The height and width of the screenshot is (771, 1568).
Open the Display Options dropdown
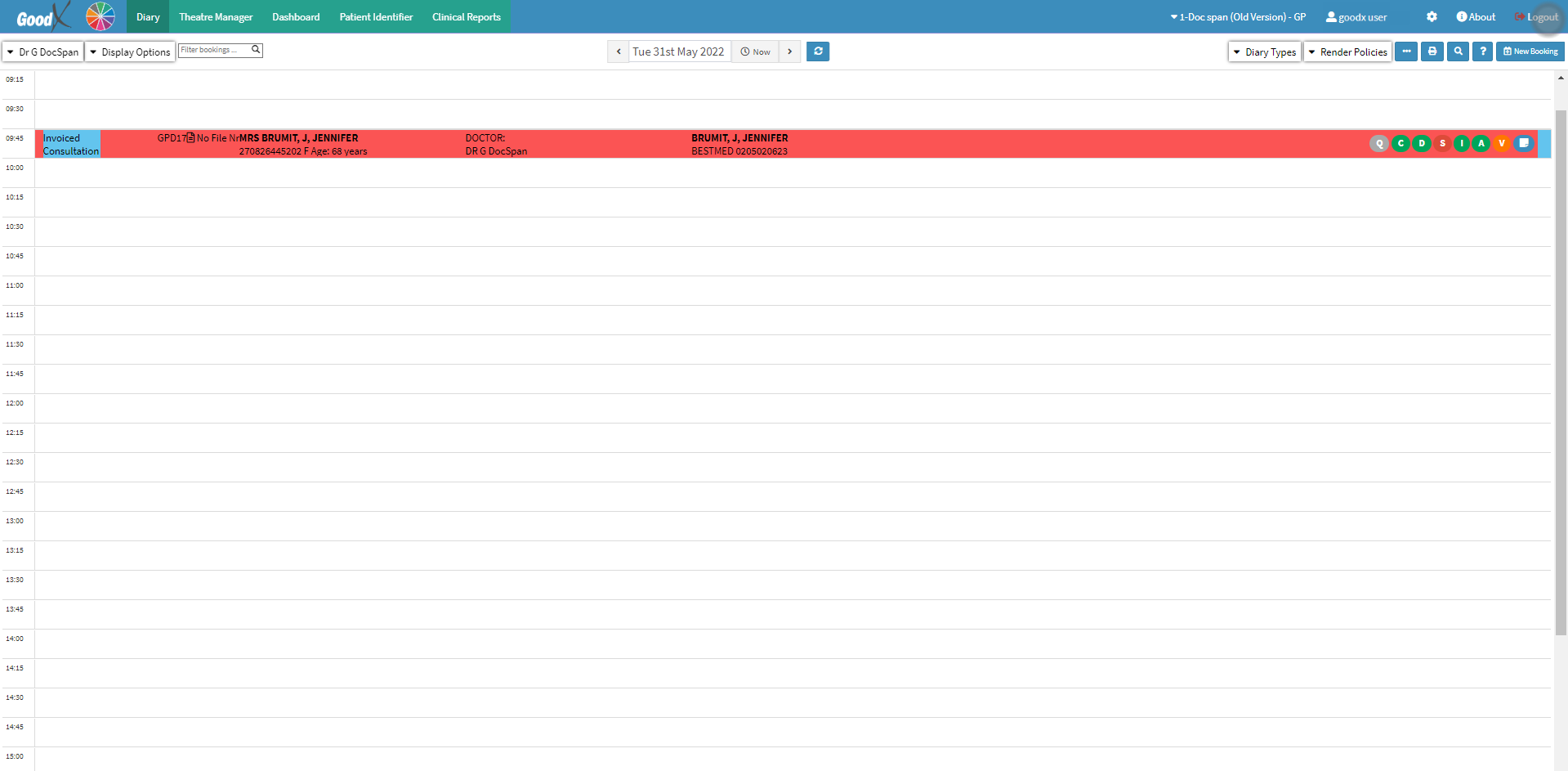pyautogui.click(x=130, y=52)
